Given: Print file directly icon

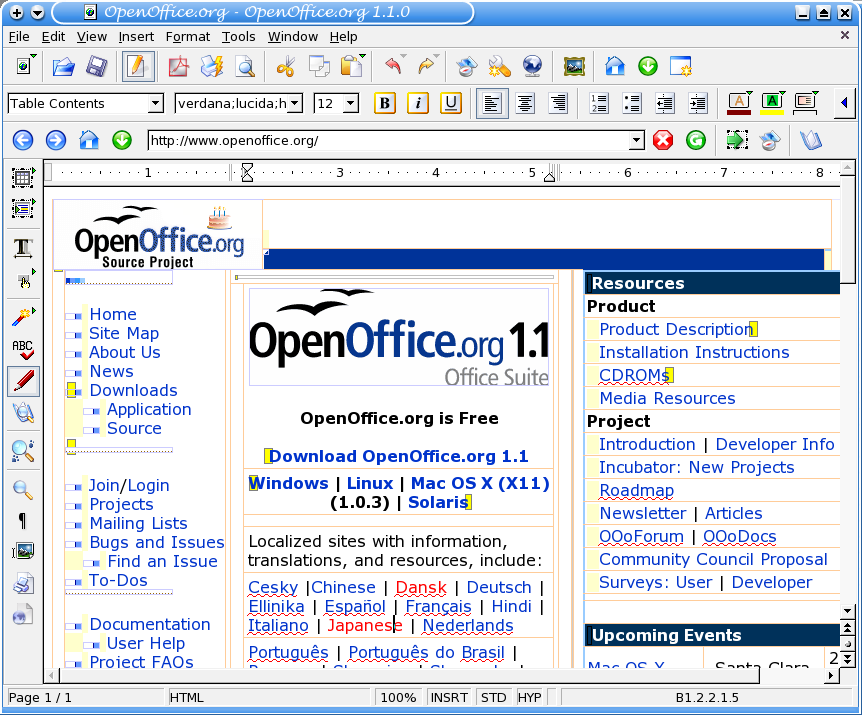Looking at the screenshot, I should [x=212, y=67].
